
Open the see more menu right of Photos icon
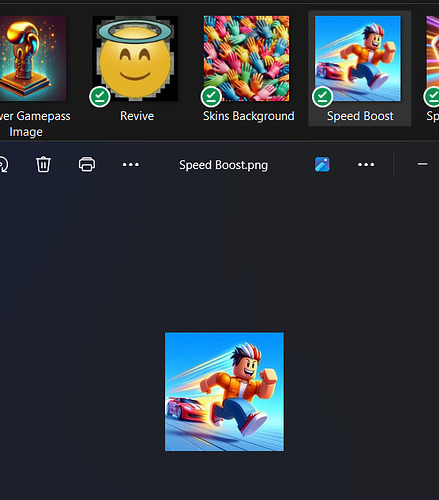coord(366,164)
